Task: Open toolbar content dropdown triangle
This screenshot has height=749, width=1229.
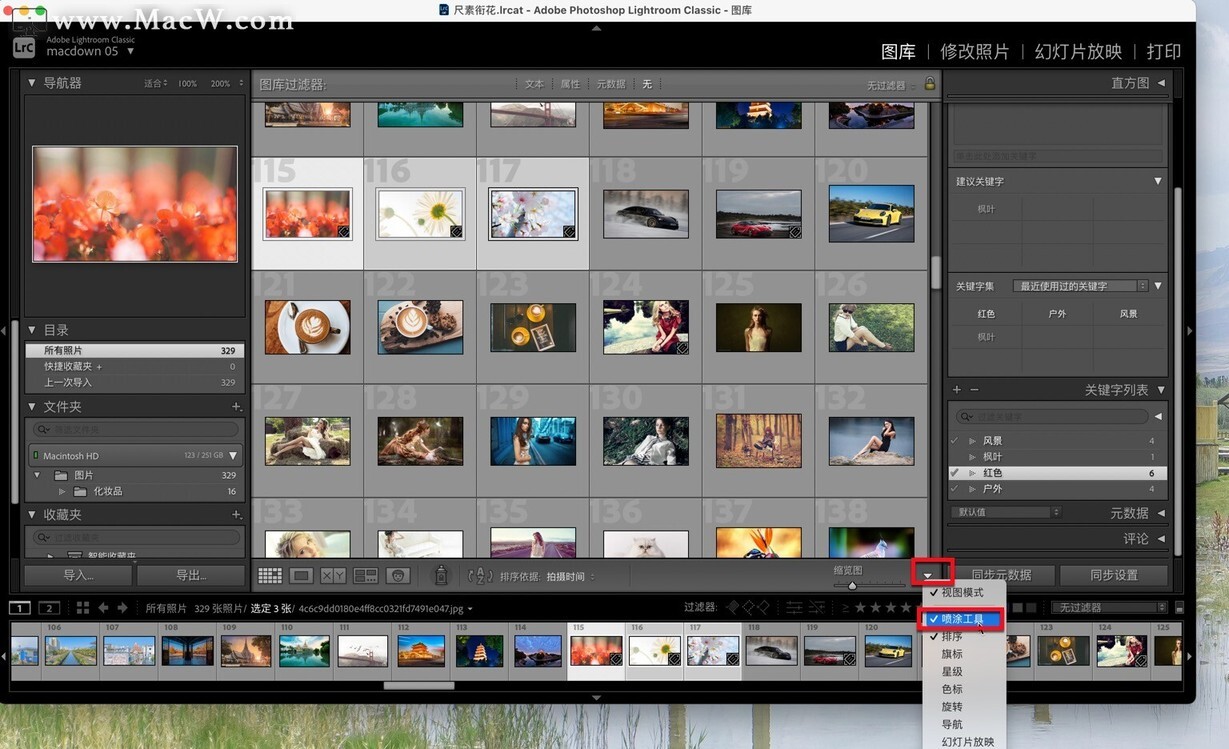Action: point(930,575)
